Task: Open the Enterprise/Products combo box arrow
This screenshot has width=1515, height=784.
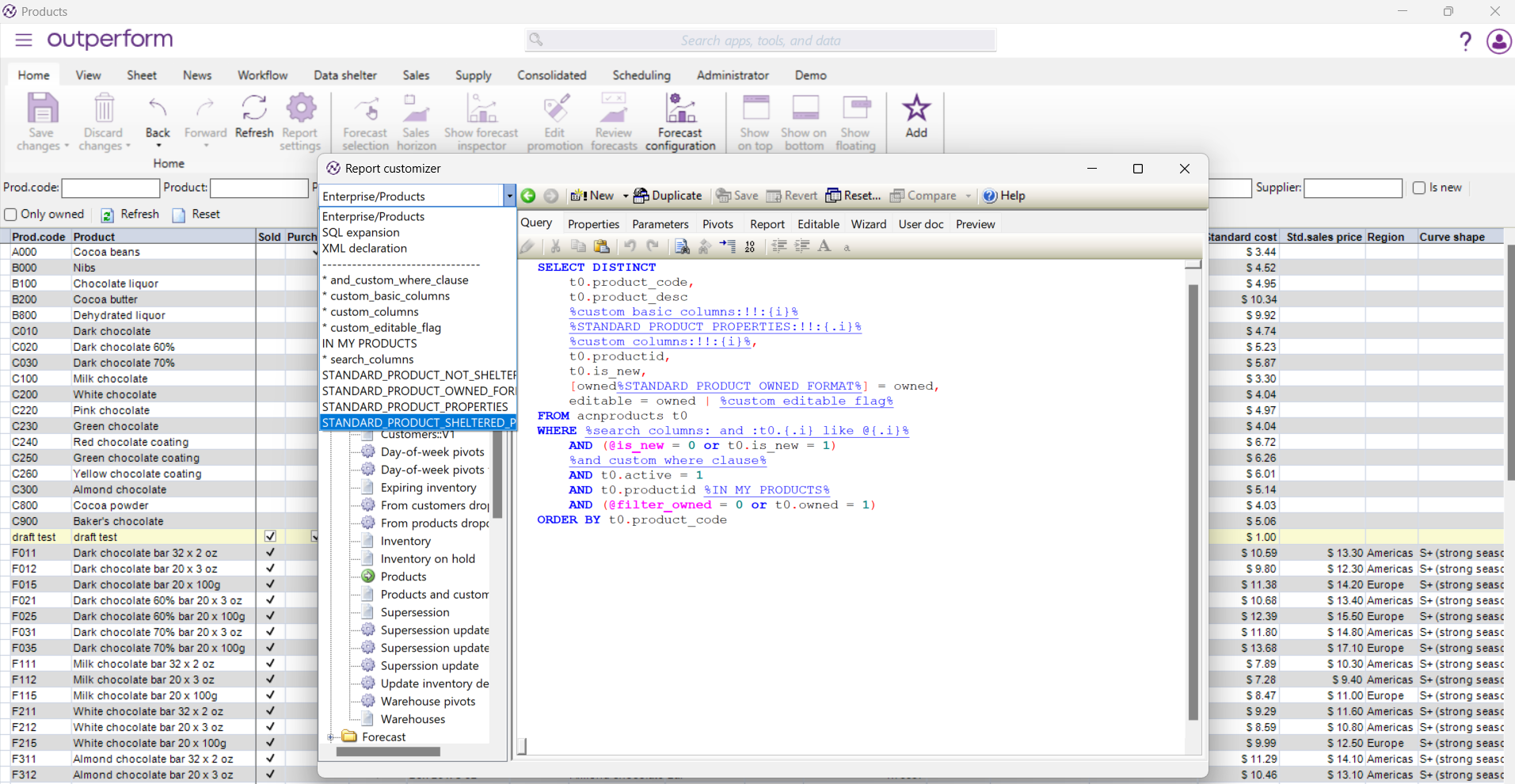Action: point(509,196)
